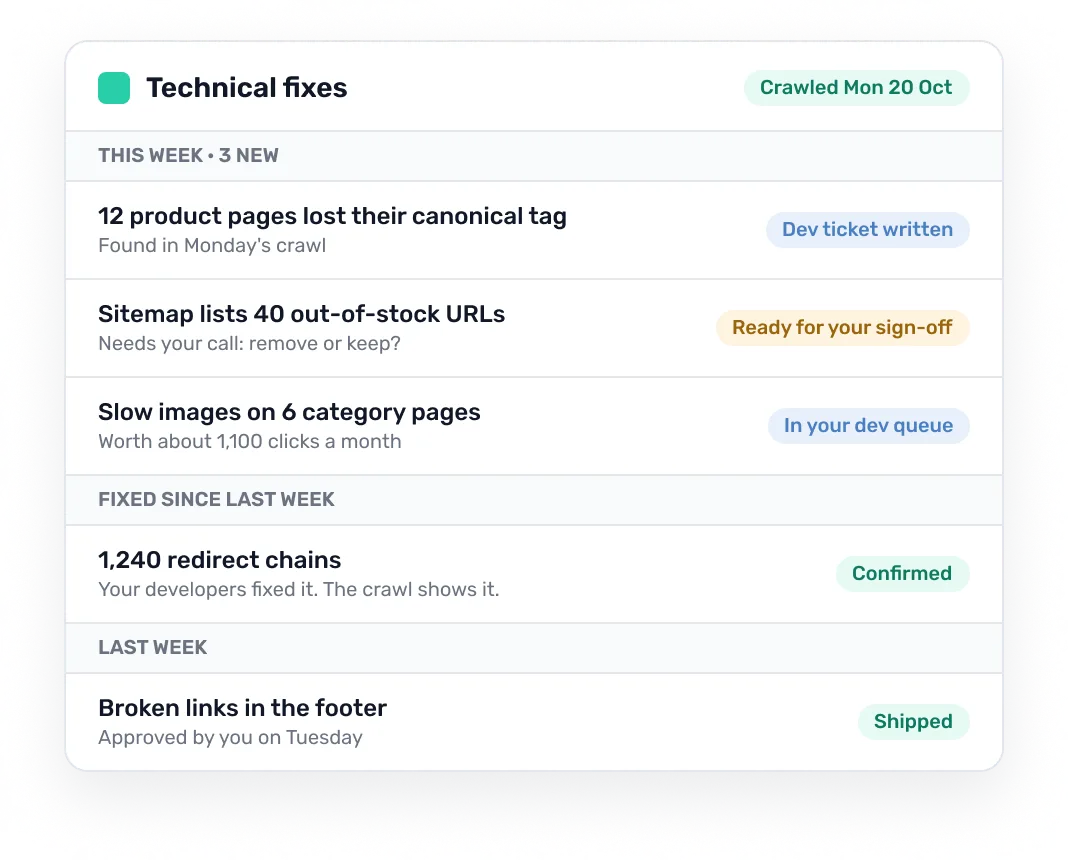Click the Technical fixes heading
The width and height of the screenshot is (1068, 860).
click(247, 88)
